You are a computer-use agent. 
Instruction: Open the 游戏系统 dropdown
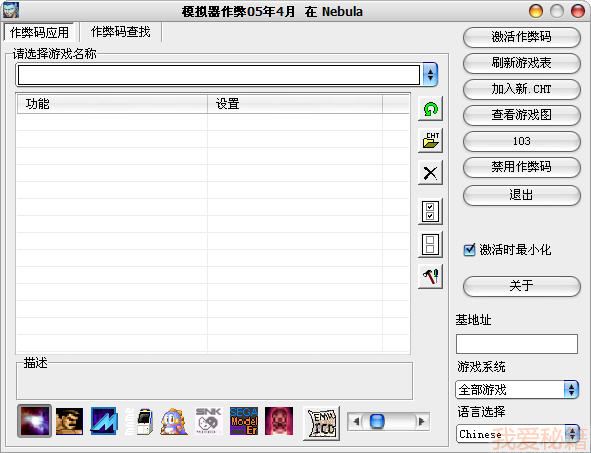click(571, 389)
